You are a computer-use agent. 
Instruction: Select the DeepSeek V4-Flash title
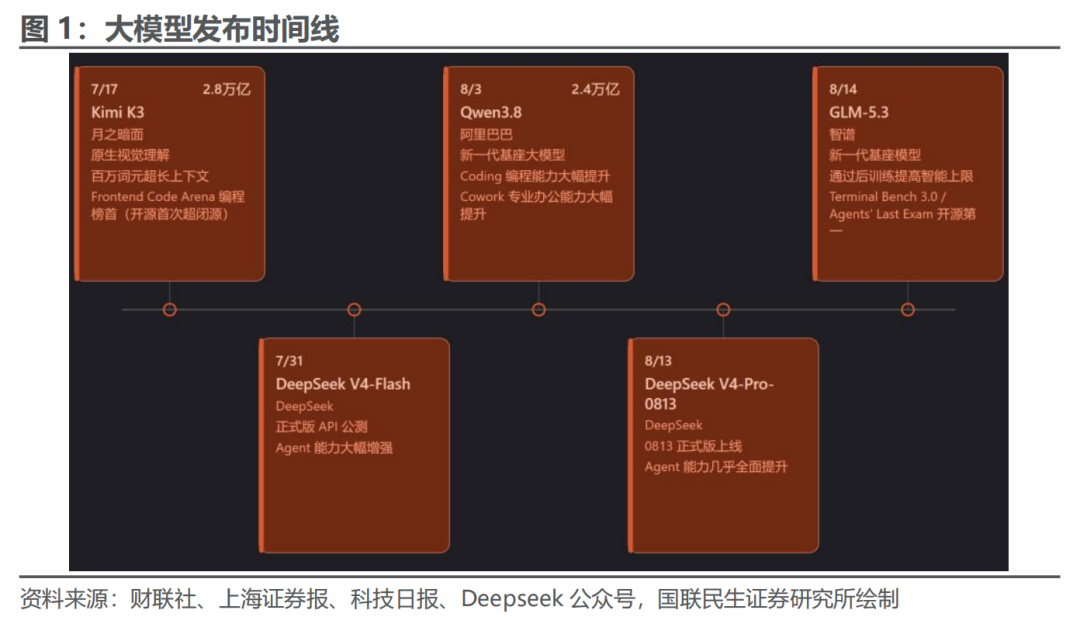[343, 384]
